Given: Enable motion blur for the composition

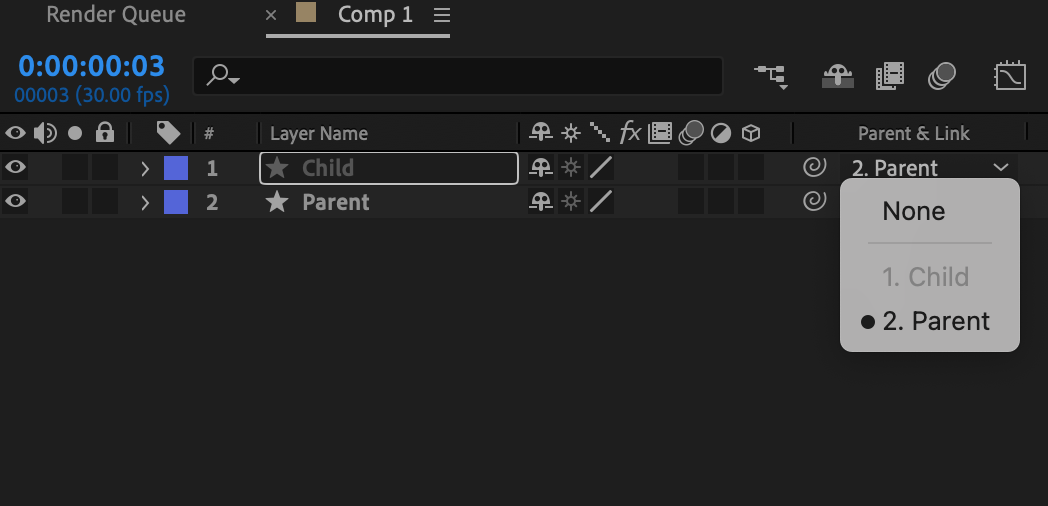Looking at the screenshot, I should (x=941, y=76).
